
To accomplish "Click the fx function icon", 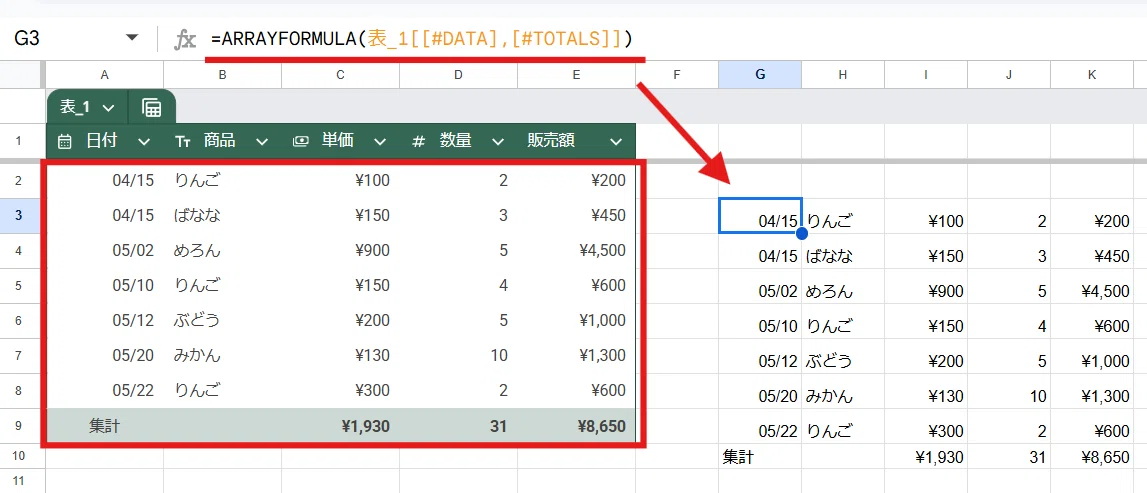I will (185, 39).
